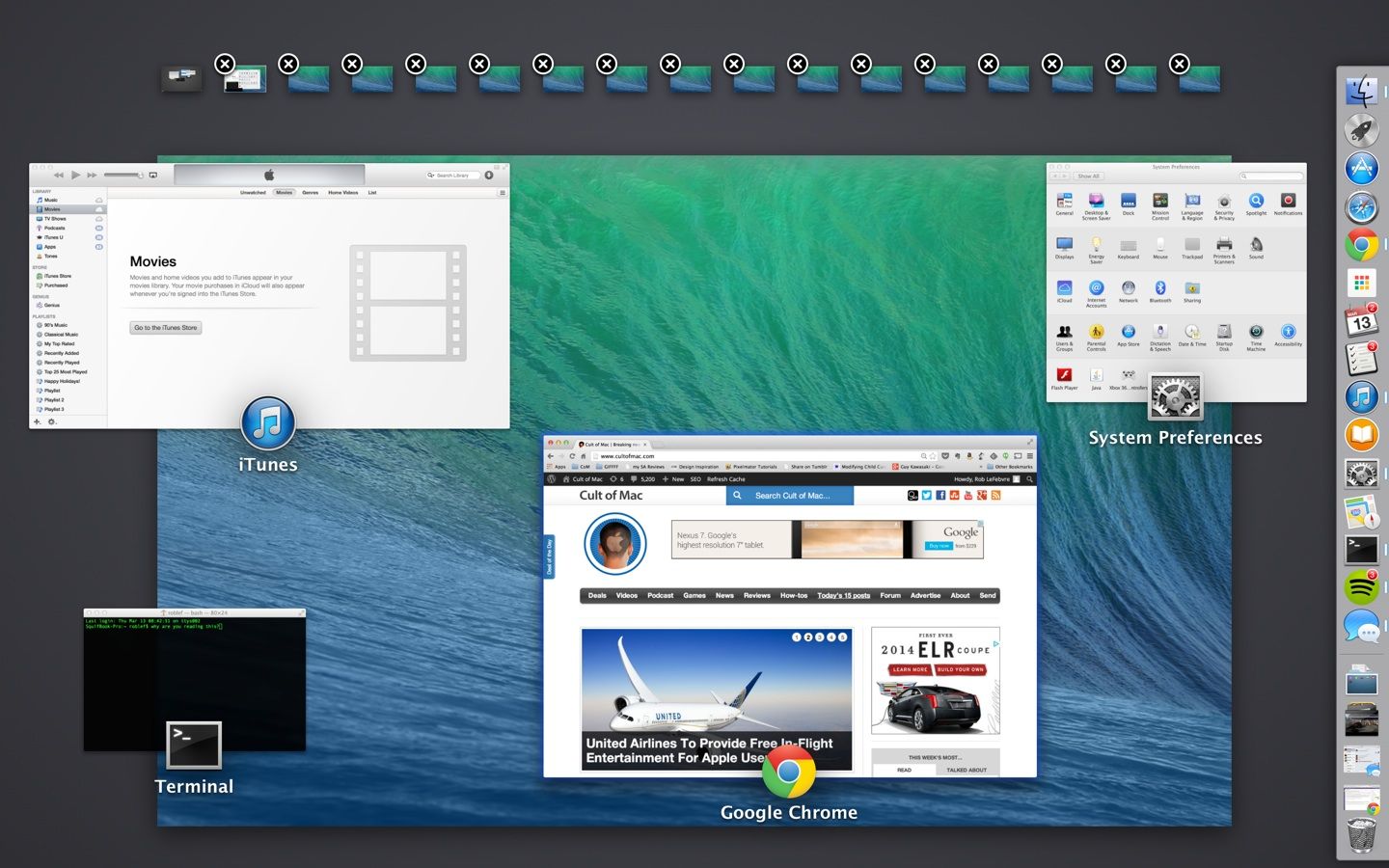Close the last desktop space on right
The width and height of the screenshot is (1389, 868).
coord(1179,64)
